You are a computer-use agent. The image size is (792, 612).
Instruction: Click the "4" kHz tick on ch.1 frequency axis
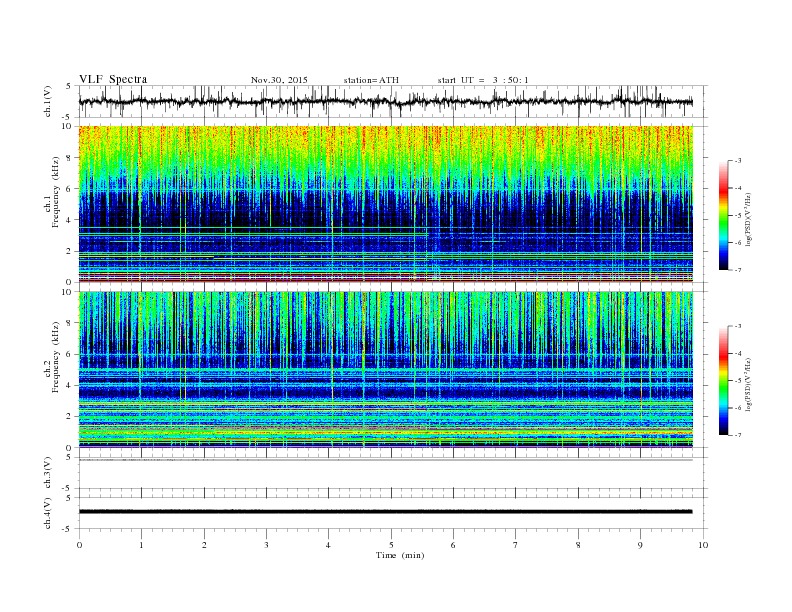tap(70, 220)
